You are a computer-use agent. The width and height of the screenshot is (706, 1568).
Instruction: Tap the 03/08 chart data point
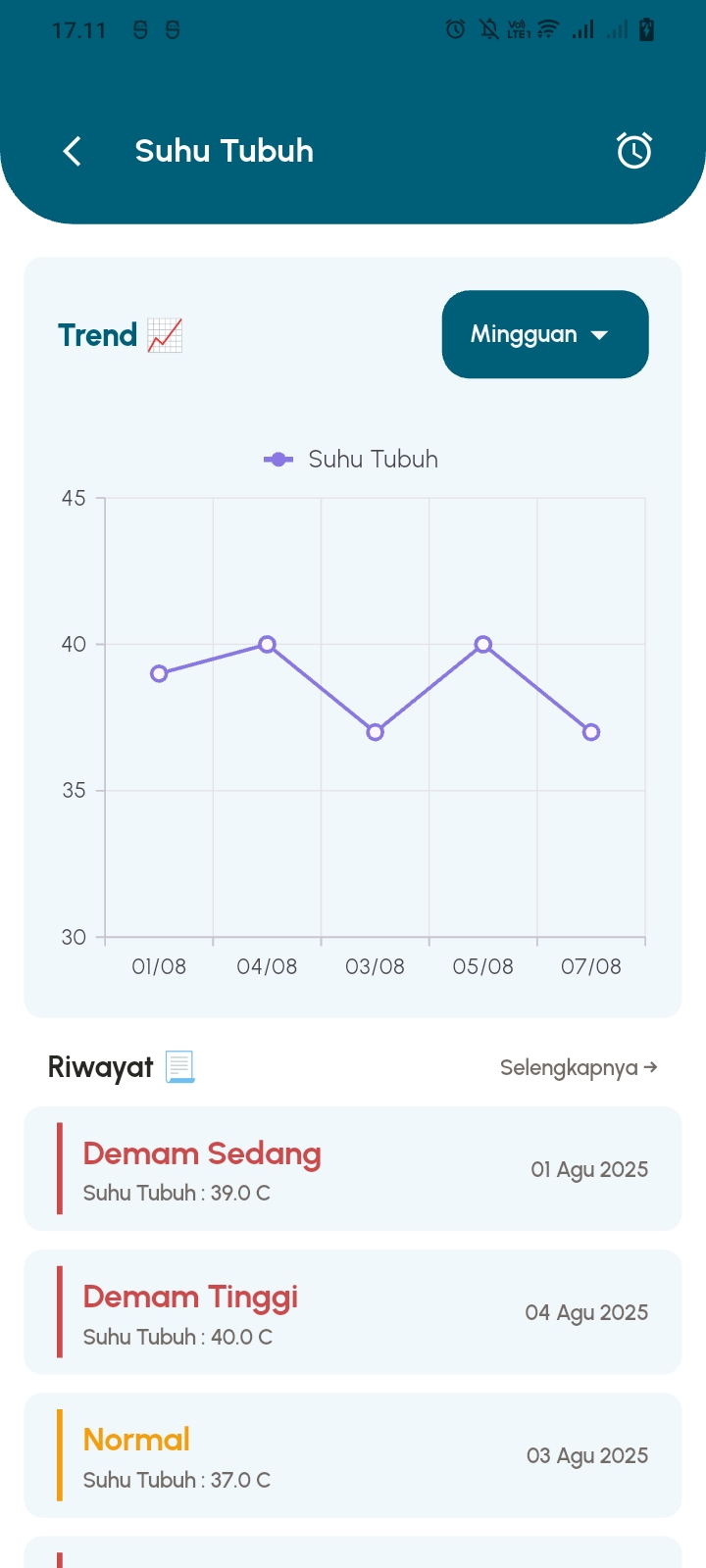click(375, 732)
